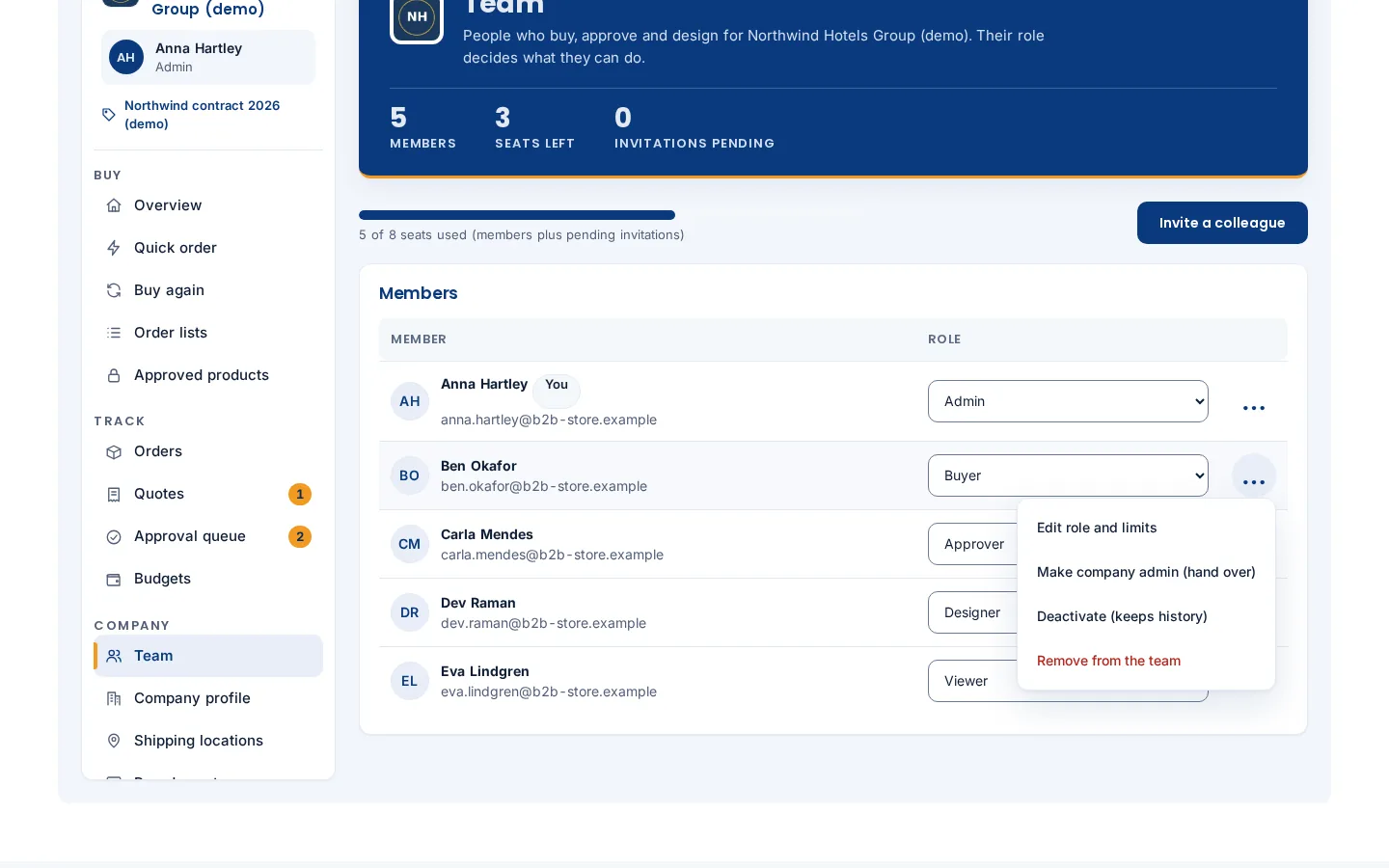Click the Quotes badge showing 1
The height and width of the screenshot is (868, 1389).
(x=300, y=494)
